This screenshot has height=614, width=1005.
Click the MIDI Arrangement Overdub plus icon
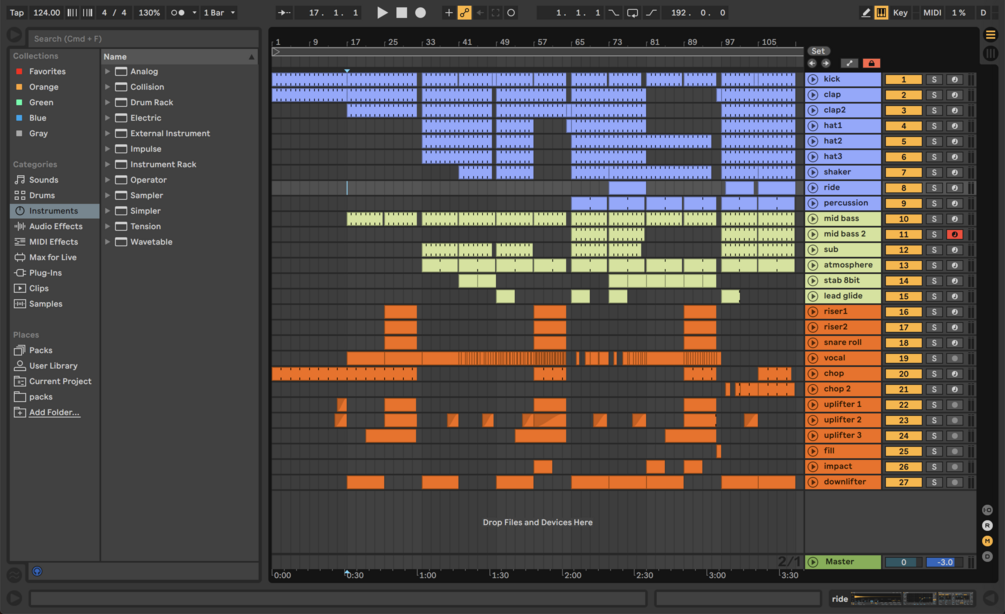[448, 12]
